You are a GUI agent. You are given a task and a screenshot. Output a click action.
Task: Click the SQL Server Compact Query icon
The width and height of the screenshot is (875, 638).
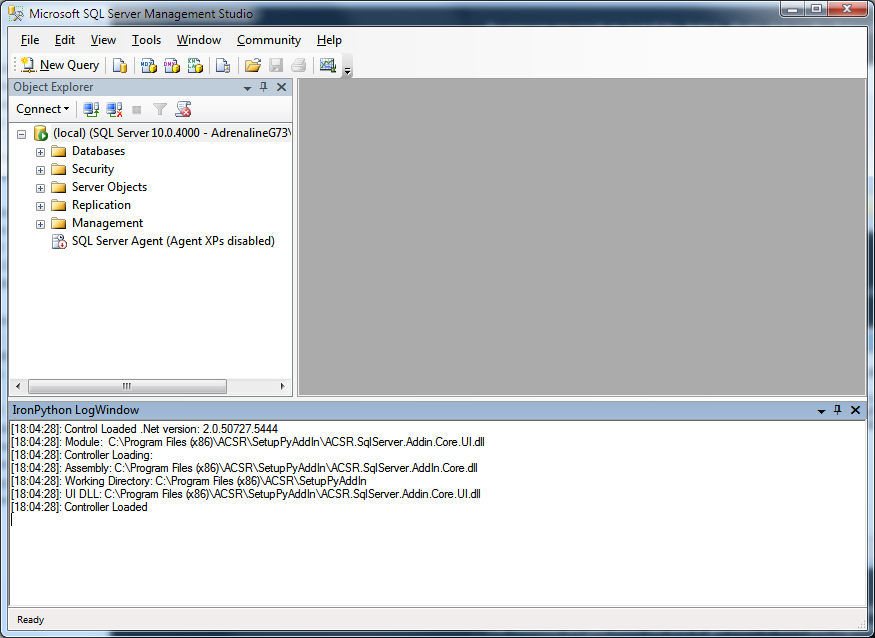point(223,65)
